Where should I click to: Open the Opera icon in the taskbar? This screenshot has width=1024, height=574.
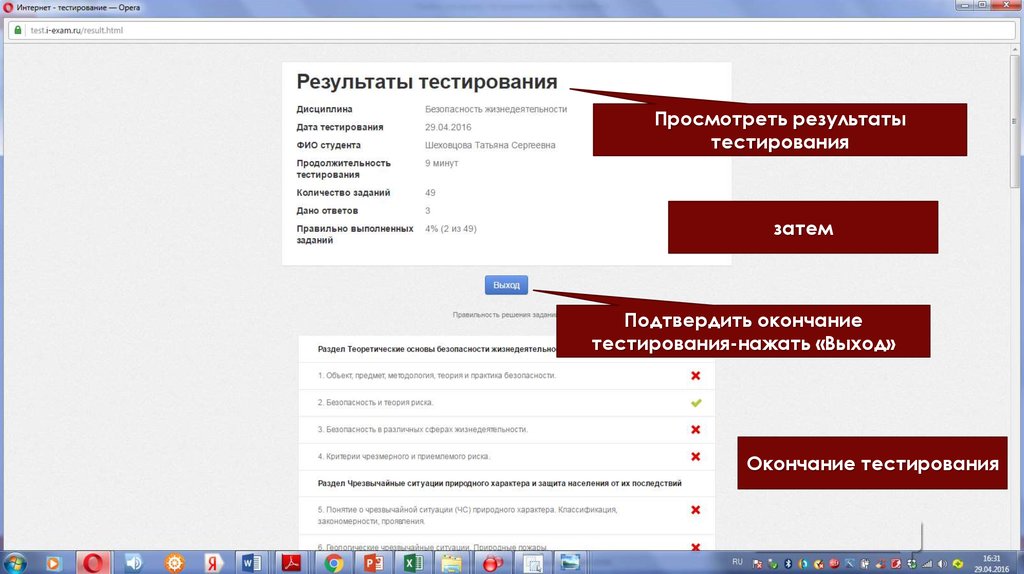click(95, 562)
